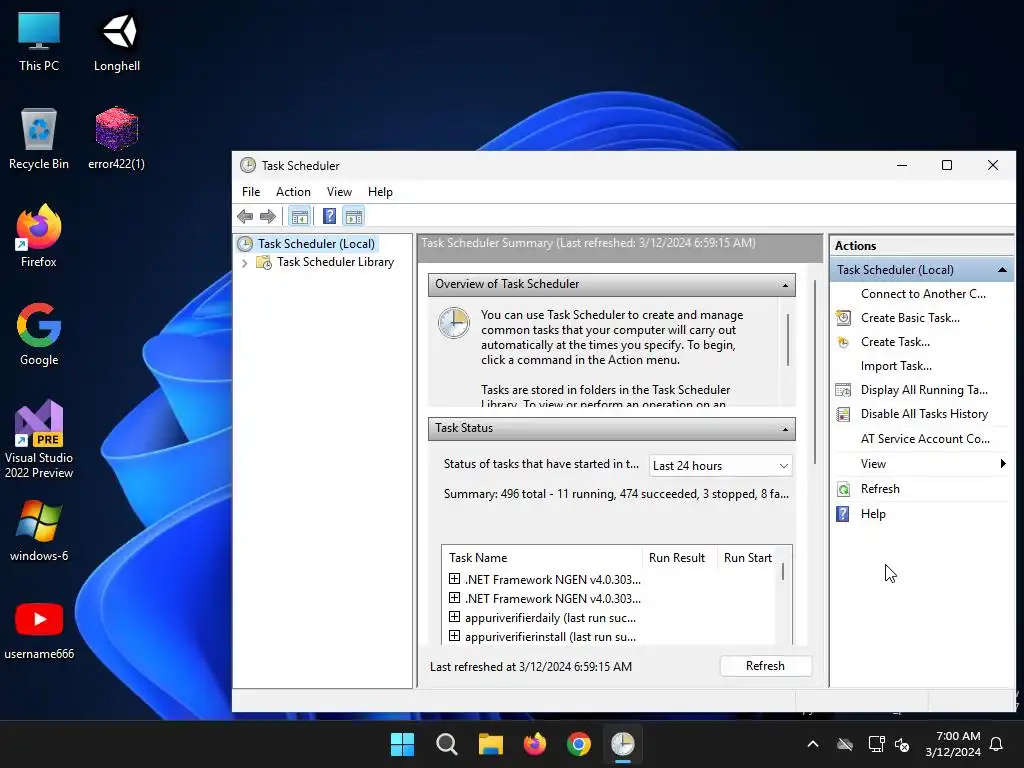This screenshot has width=1024, height=768.
Task: Click AT Service Account Configuration action
Action: coord(925,439)
